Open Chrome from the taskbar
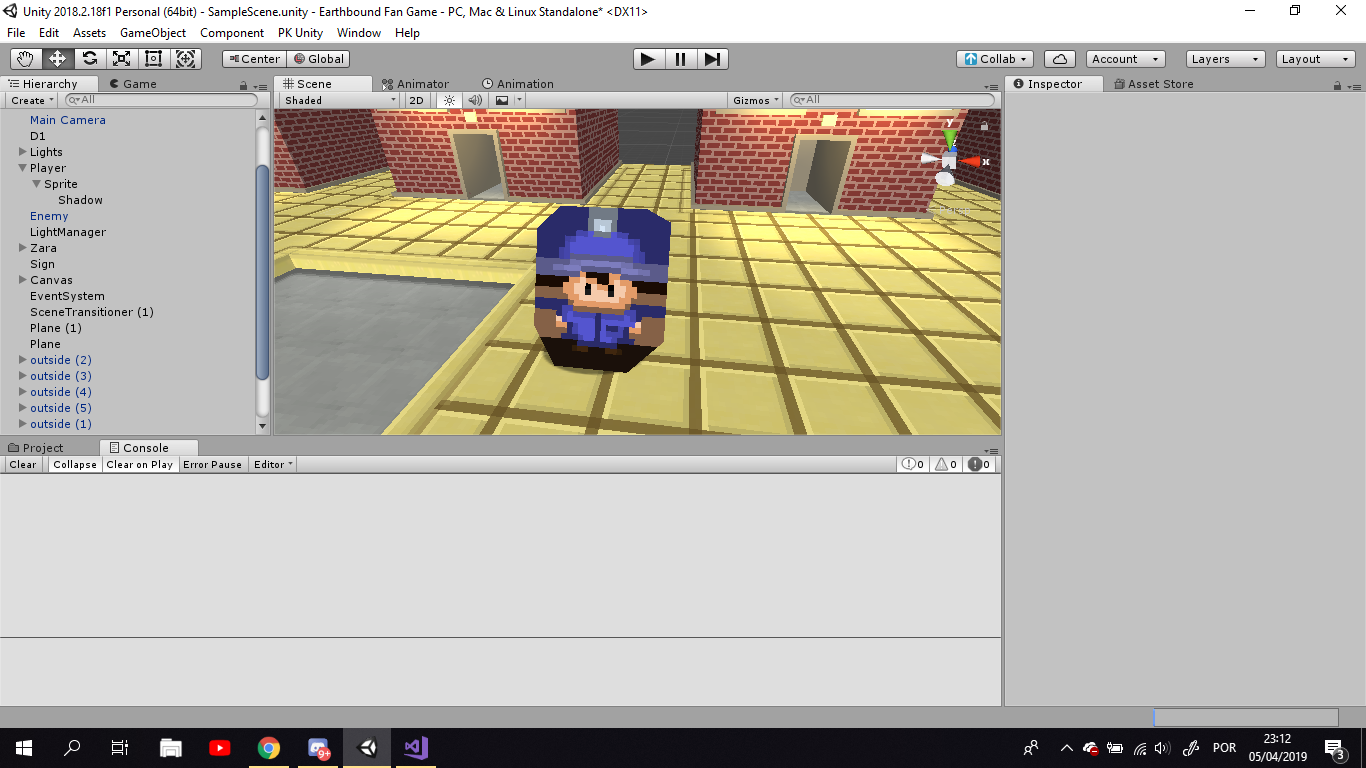This screenshot has width=1366, height=768. 268,748
